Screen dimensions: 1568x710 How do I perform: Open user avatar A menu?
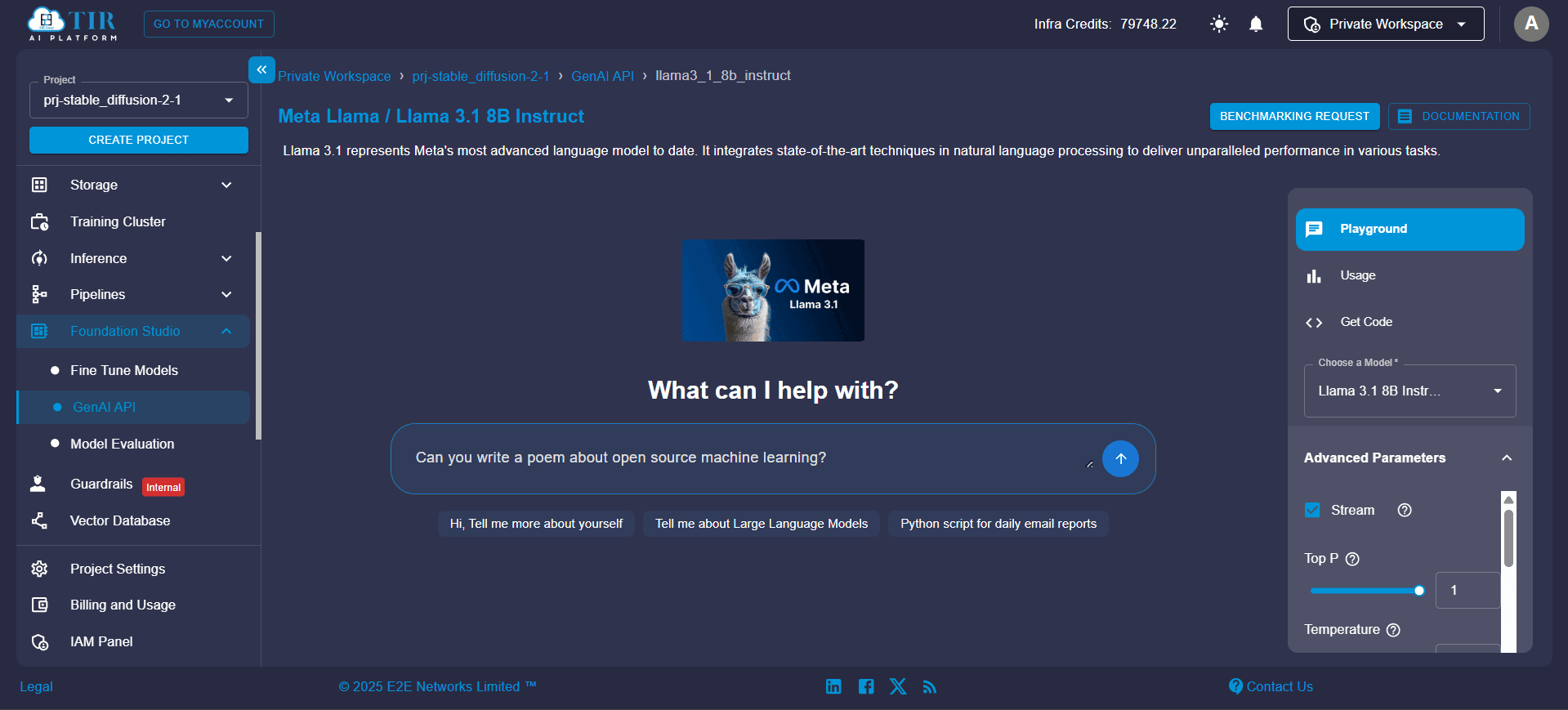click(x=1531, y=24)
